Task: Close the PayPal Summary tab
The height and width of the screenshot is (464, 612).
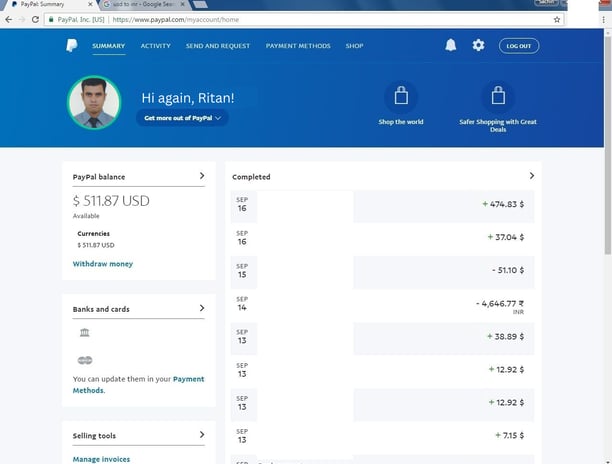Action: [x=90, y=4]
